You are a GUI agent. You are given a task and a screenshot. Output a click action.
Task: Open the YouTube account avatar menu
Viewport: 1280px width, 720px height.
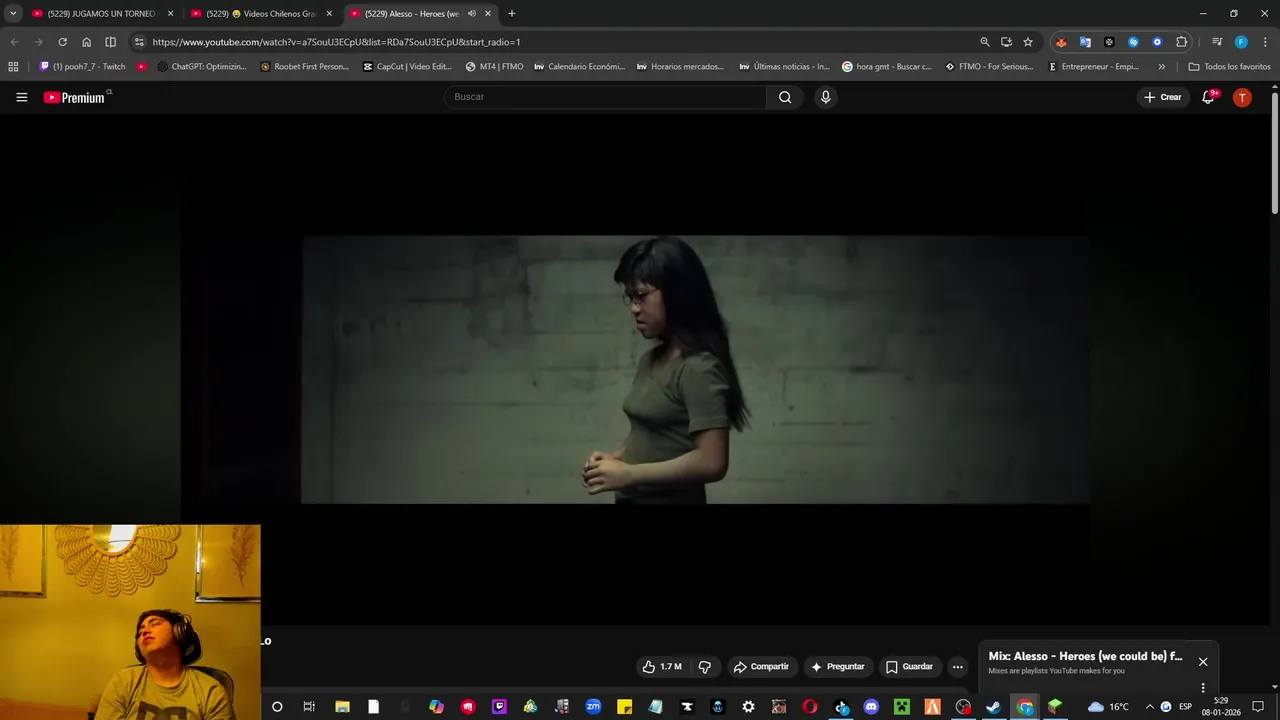click(1242, 97)
